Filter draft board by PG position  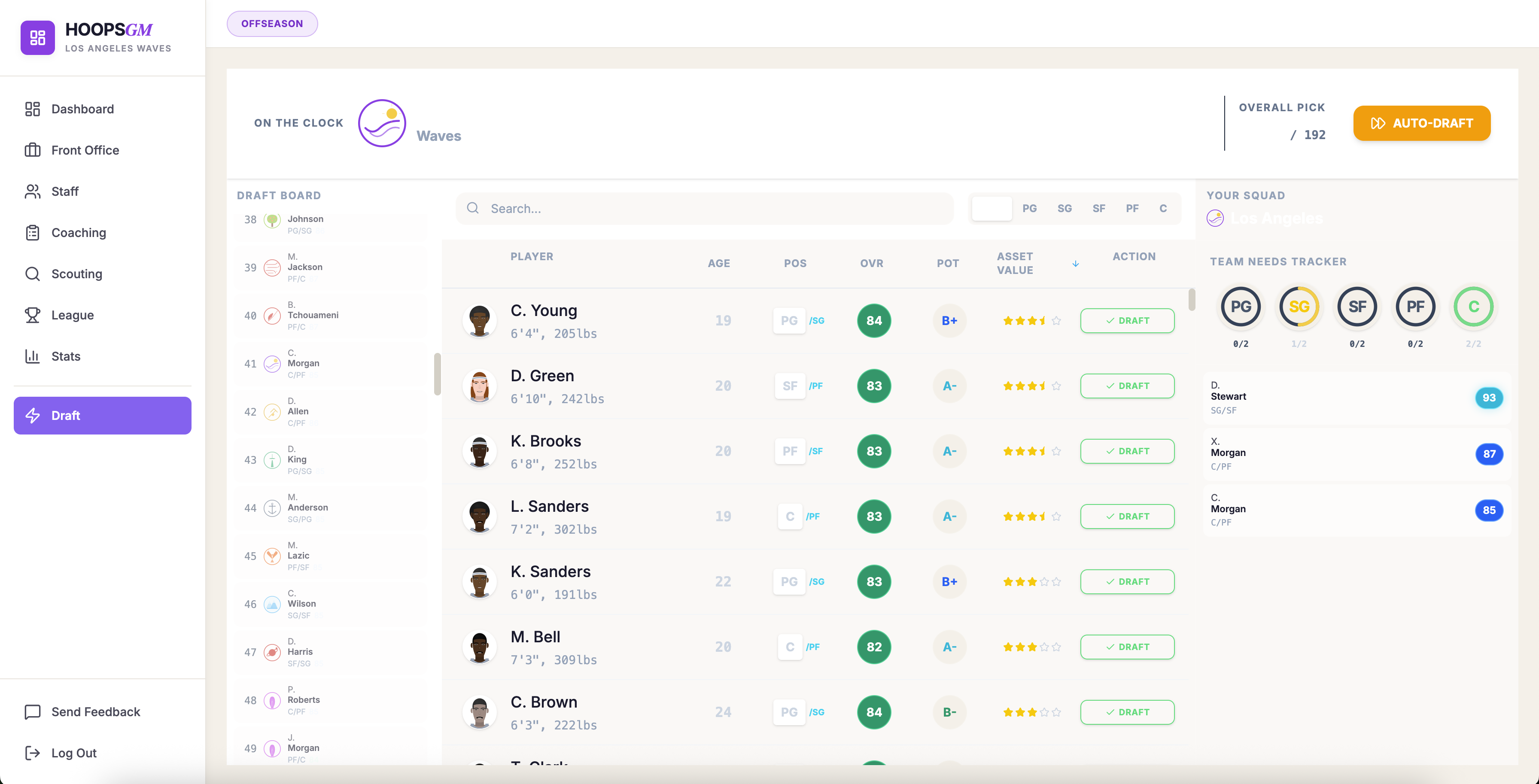pyautogui.click(x=1029, y=208)
